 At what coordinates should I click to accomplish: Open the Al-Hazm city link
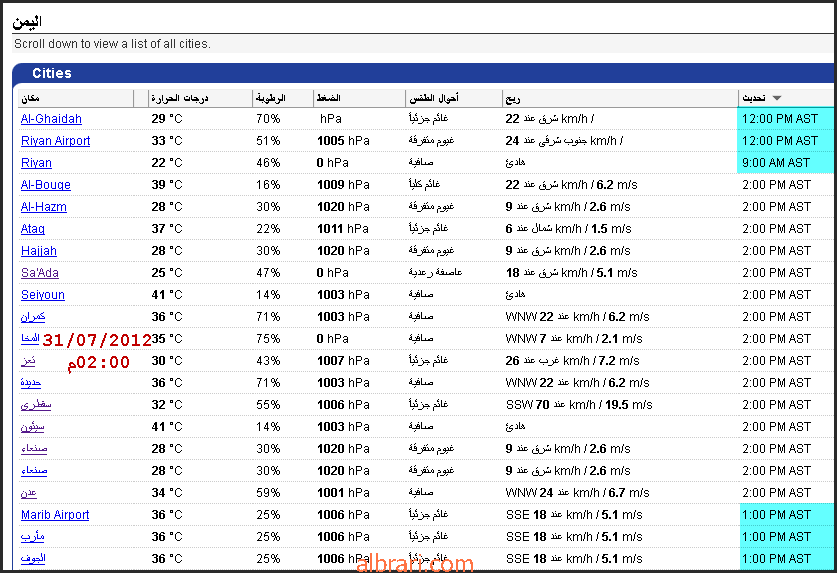point(44,207)
